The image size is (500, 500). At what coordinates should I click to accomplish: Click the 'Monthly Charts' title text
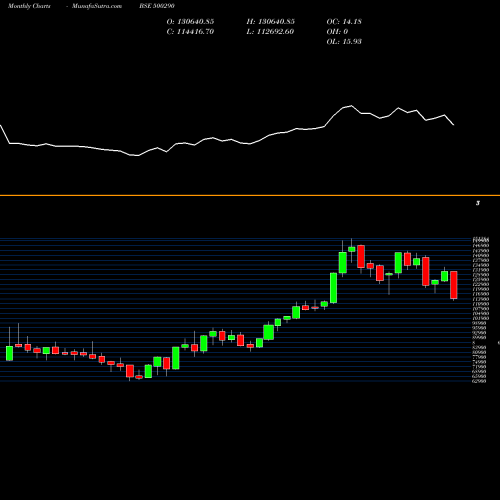(29, 6)
